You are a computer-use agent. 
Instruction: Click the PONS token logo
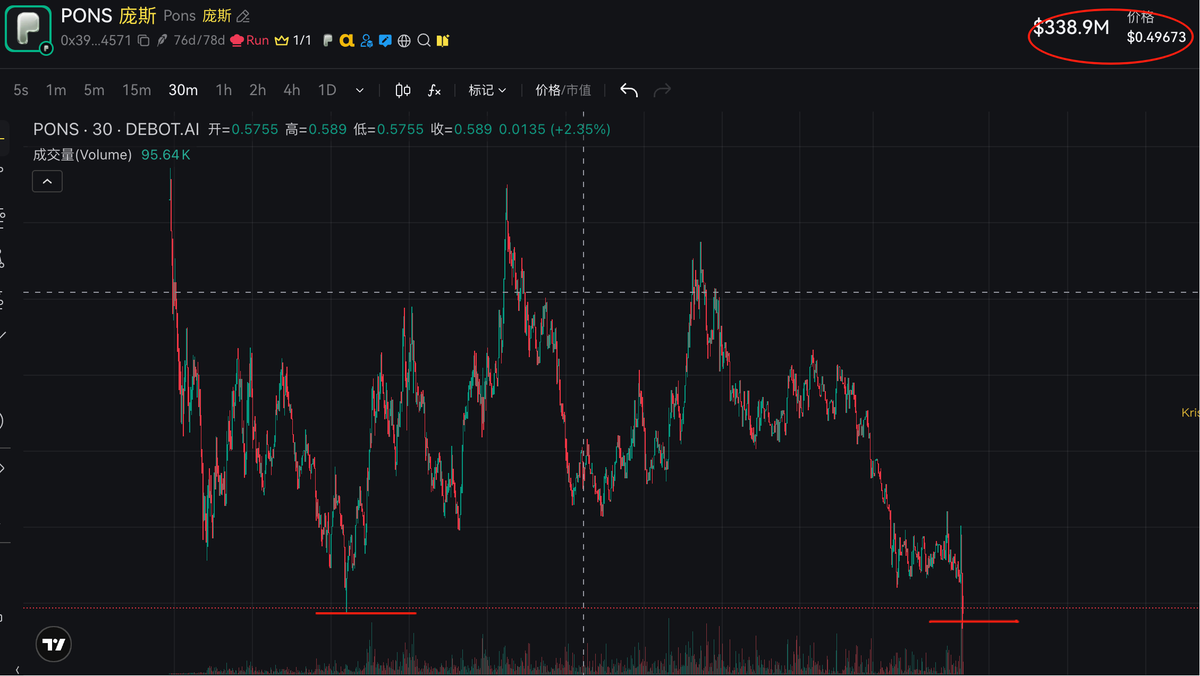pos(29,28)
